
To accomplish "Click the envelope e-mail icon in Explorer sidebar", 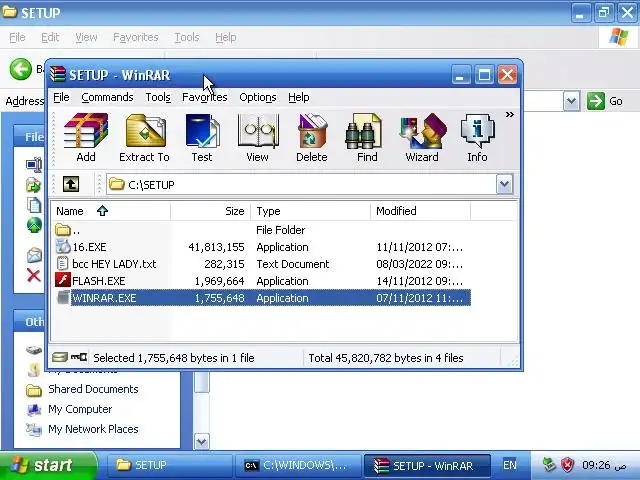I will coord(34,255).
